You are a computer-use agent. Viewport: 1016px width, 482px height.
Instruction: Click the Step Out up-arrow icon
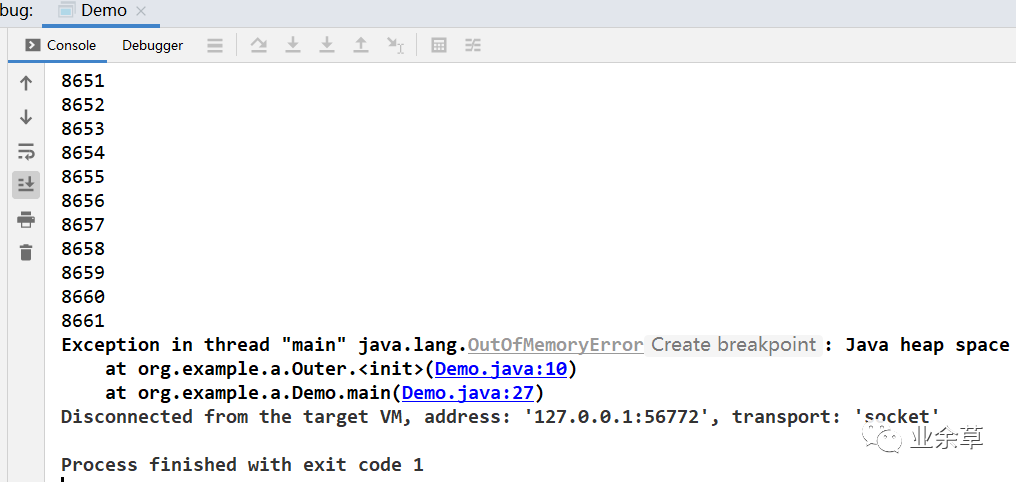coord(361,45)
